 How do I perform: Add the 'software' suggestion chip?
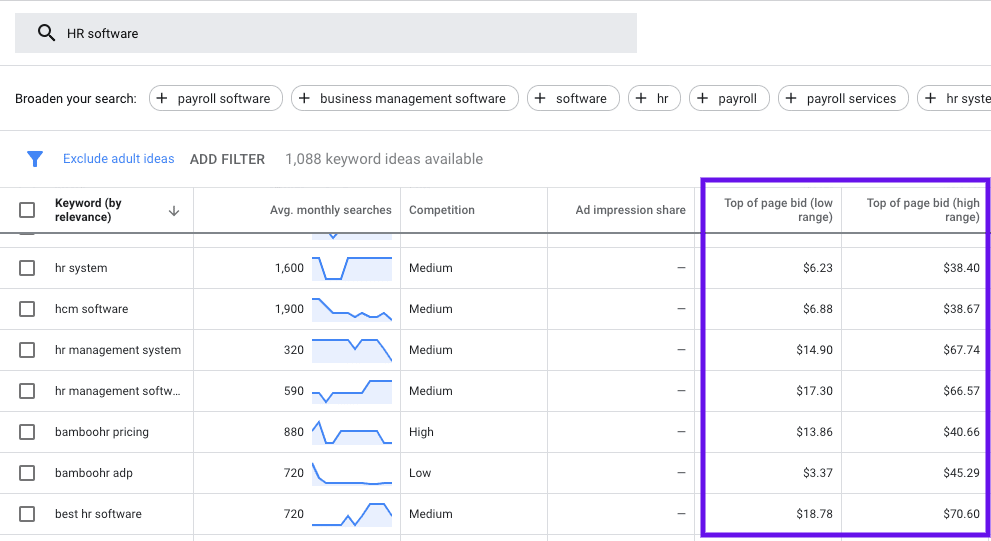click(573, 98)
